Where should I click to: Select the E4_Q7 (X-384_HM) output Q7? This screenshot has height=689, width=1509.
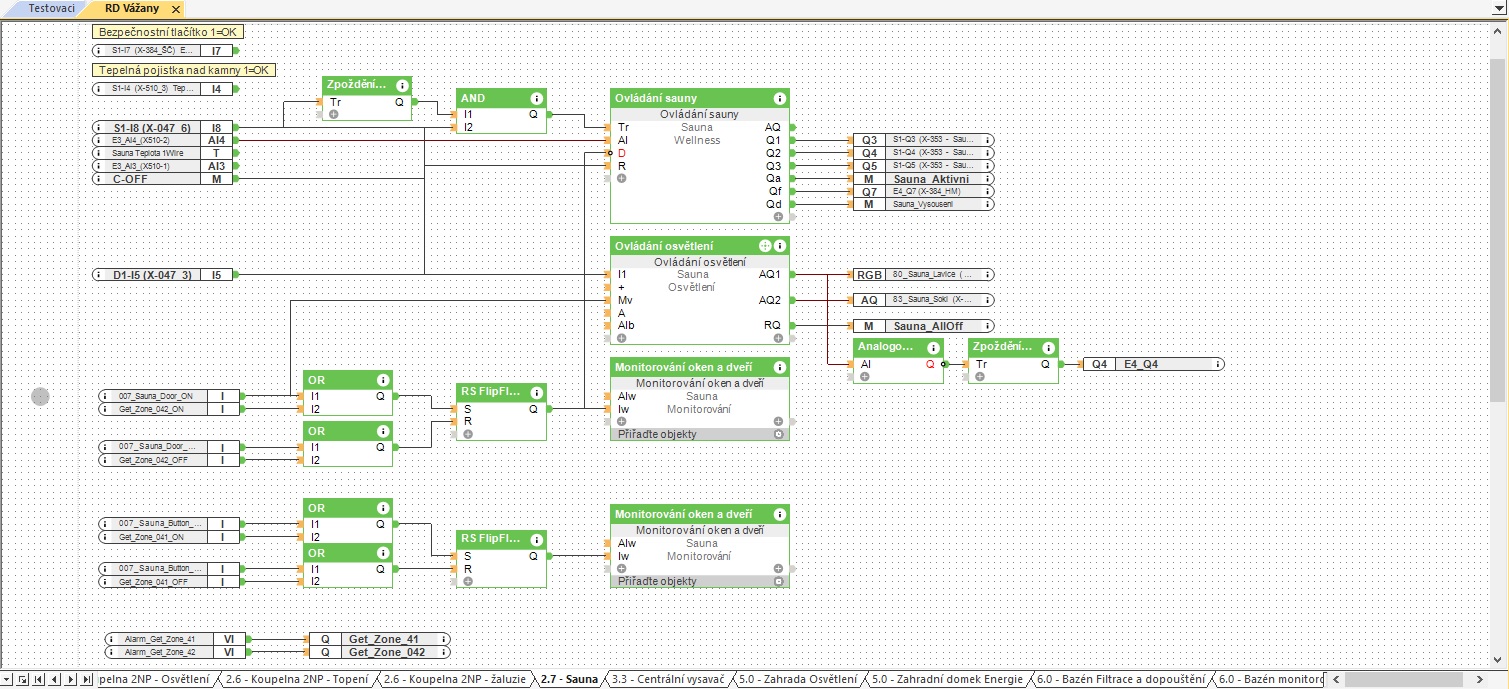pyautogui.click(x=923, y=191)
